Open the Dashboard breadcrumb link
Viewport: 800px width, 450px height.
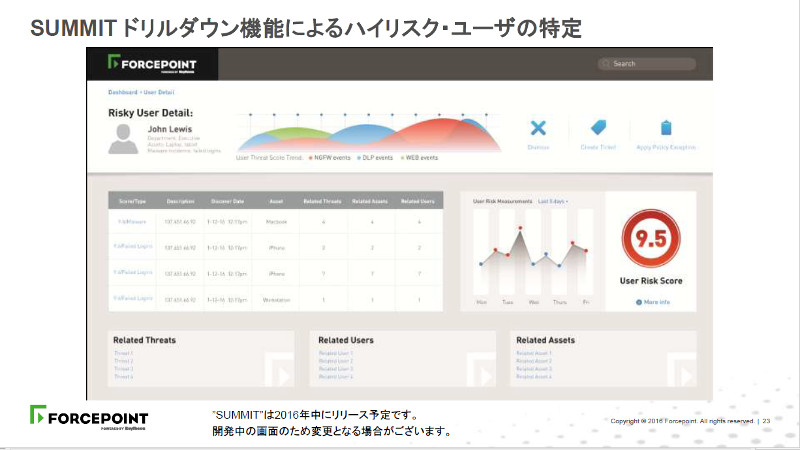pos(122,92)
